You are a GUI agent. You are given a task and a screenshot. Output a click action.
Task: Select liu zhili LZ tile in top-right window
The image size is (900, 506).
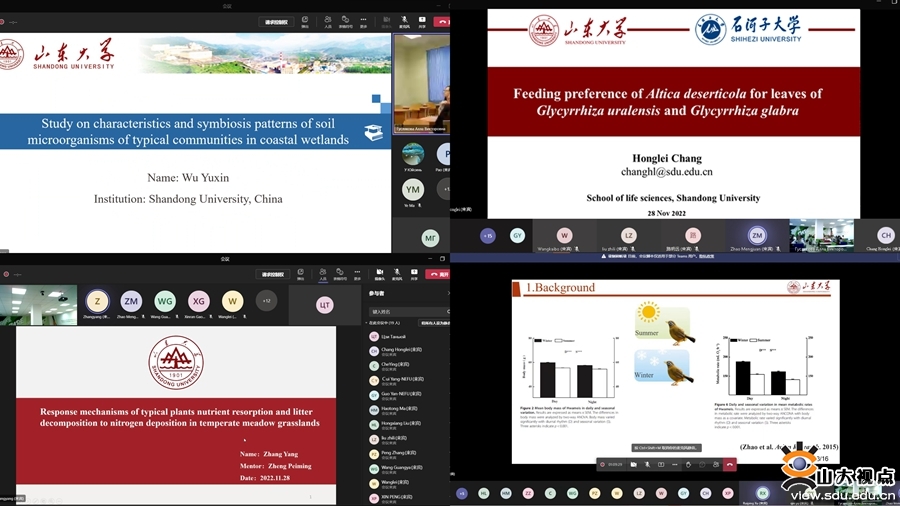(629, 236)
